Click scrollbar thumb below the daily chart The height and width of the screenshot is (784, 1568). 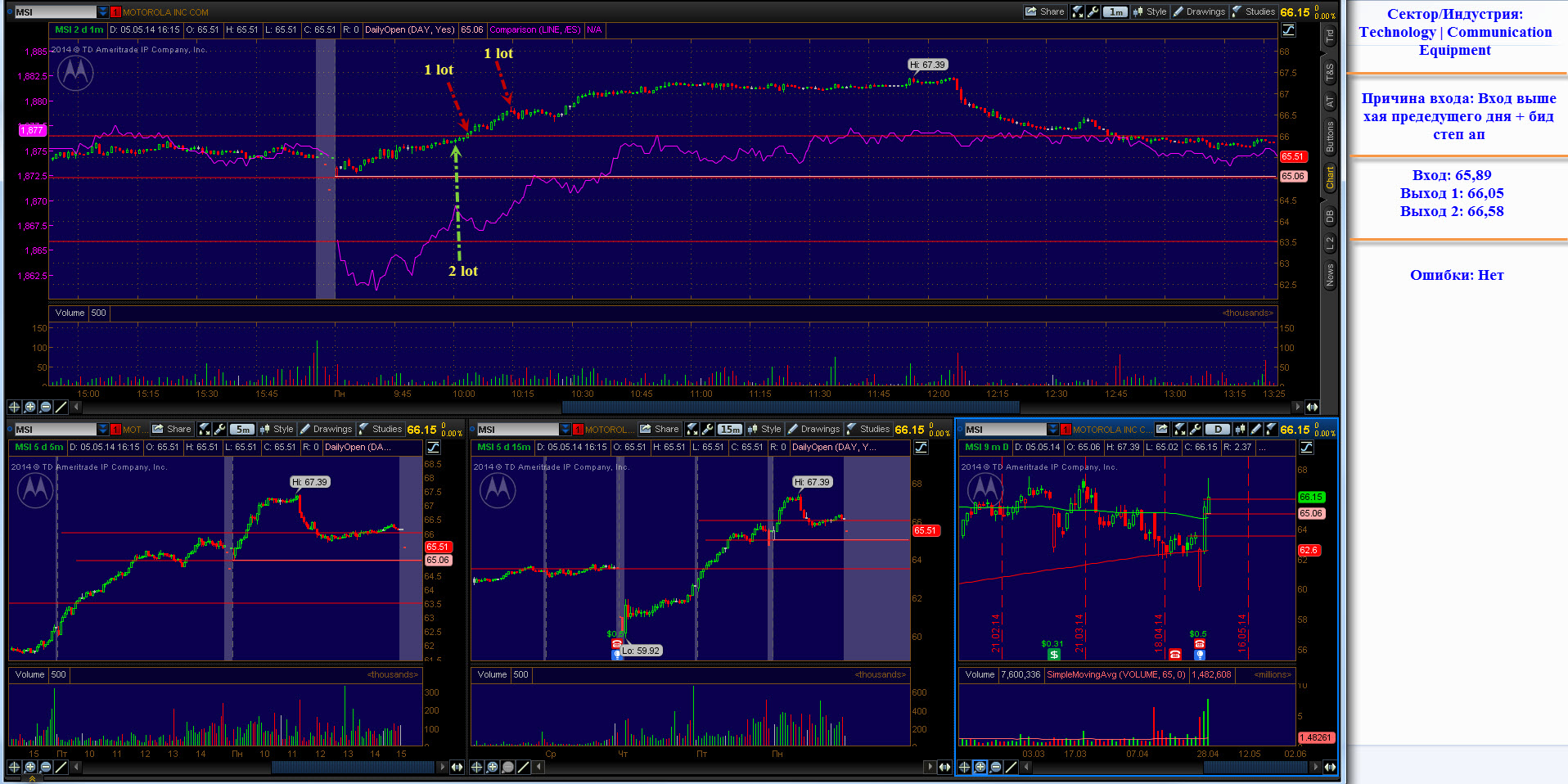pyautogui.click(x=1255, y=767)
